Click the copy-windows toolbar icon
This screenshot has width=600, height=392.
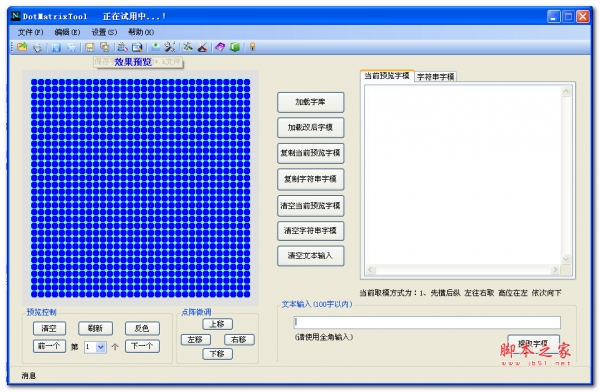coord(104,47)
